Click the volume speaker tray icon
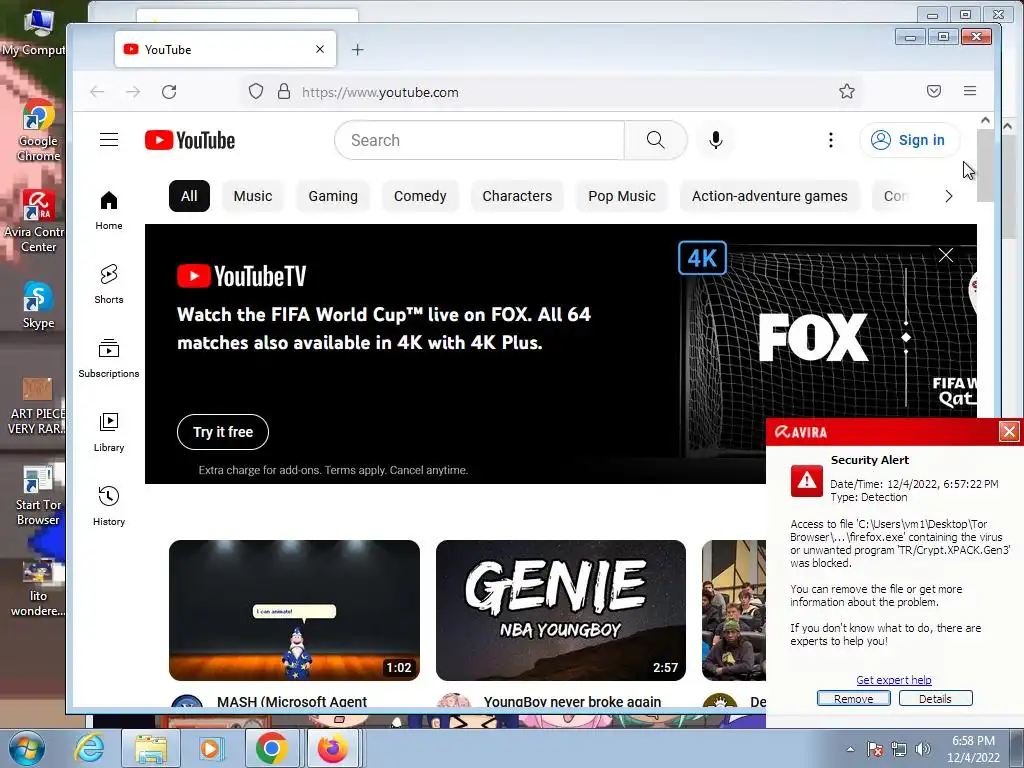Image resolution: width=1024 pixels, height=768 pixels. [x=923, y=749]
